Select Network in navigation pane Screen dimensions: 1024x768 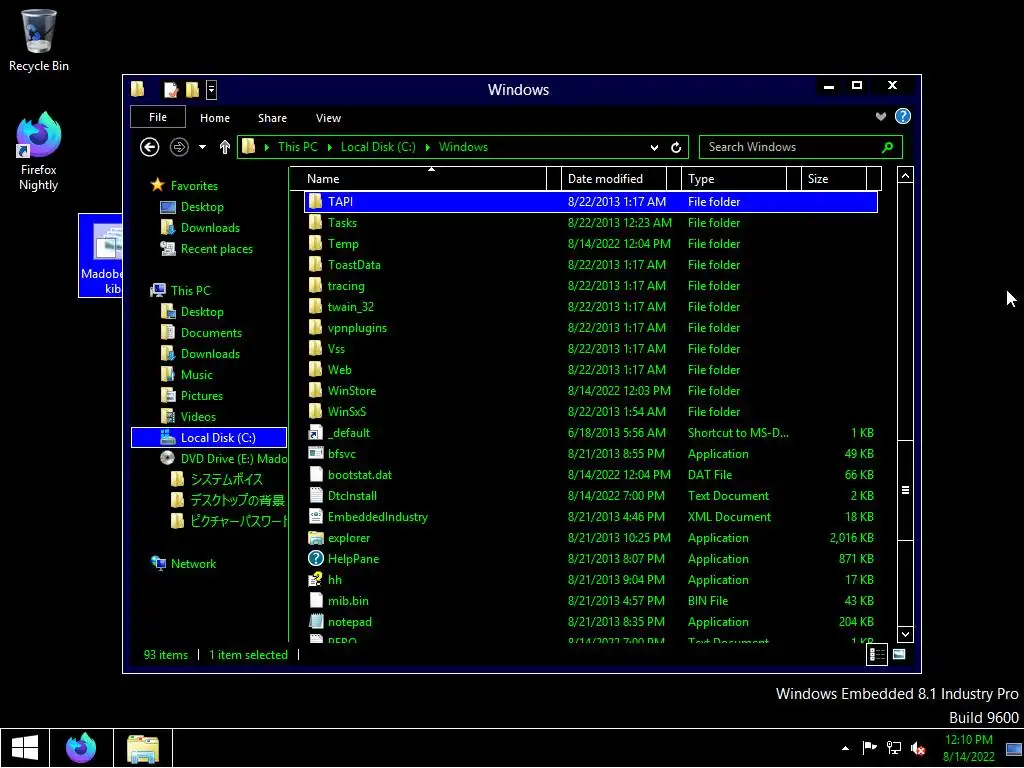[x=193, y=564]
